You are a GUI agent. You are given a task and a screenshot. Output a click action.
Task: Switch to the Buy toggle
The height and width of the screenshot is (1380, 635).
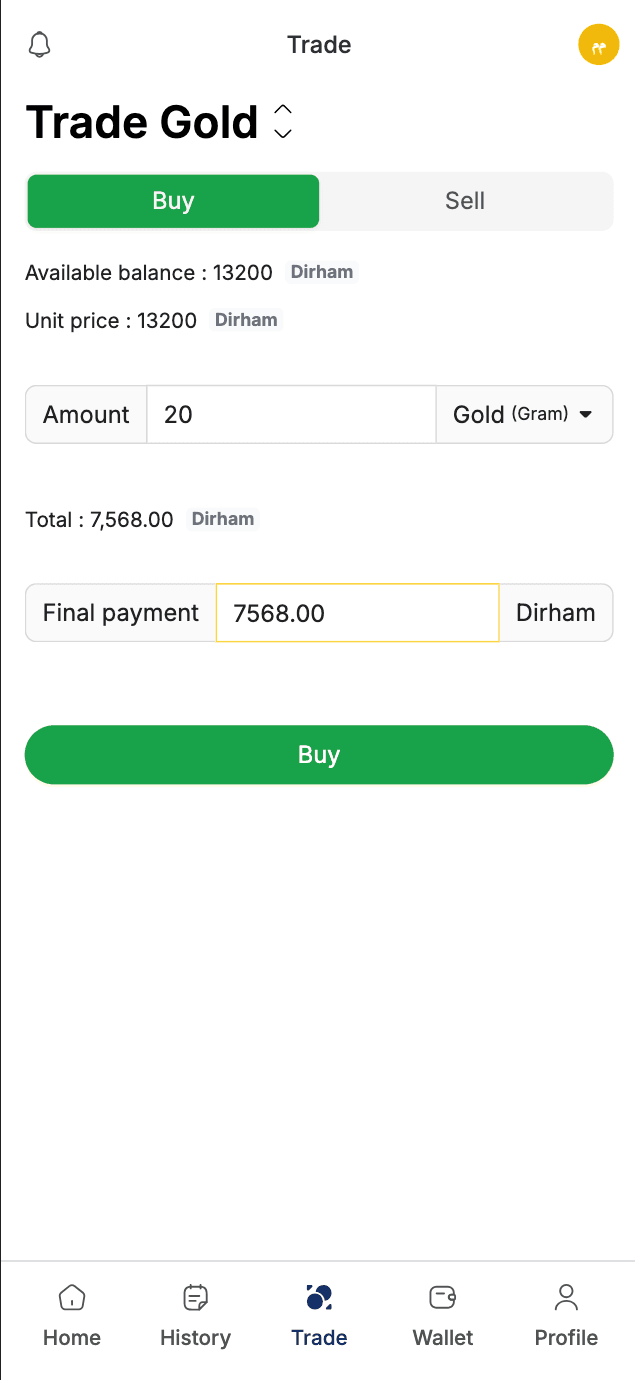click(x=173, y=201)
